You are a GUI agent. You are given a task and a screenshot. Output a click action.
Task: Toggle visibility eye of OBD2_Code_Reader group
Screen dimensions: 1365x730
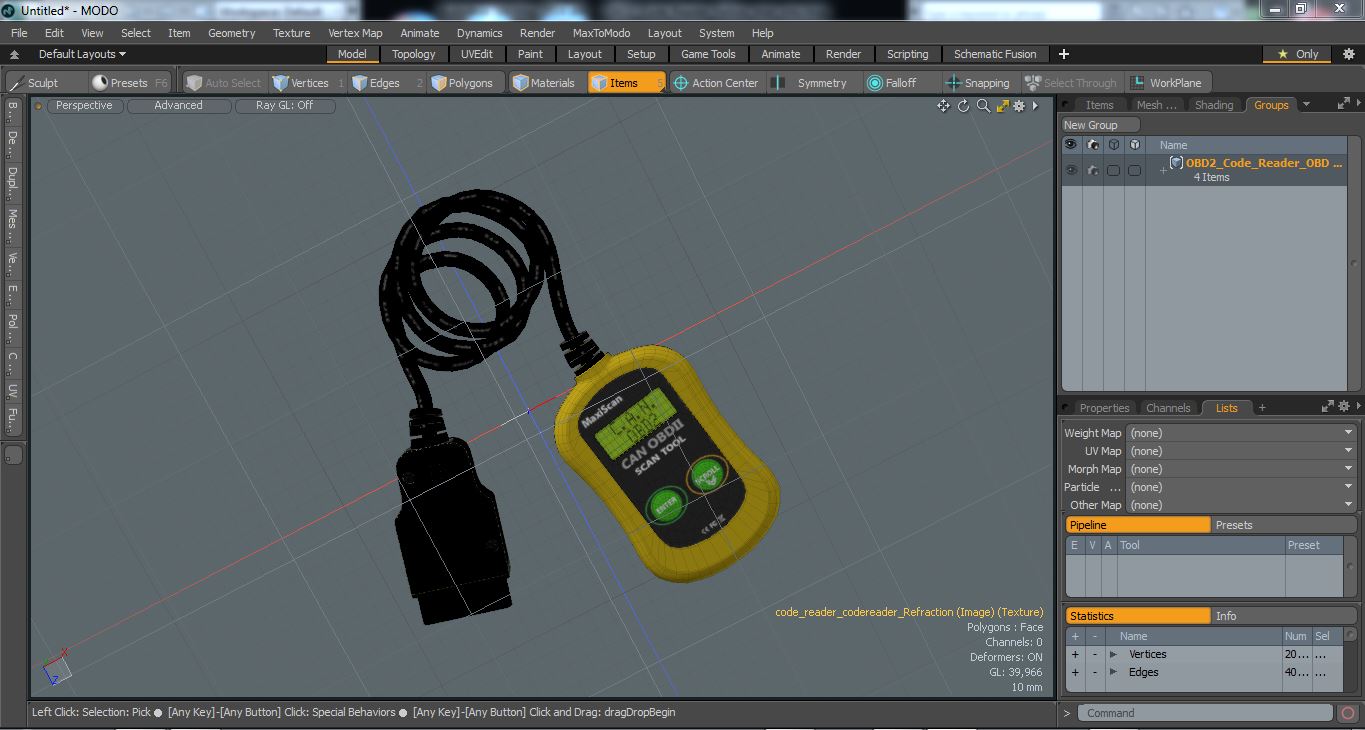1071,170
